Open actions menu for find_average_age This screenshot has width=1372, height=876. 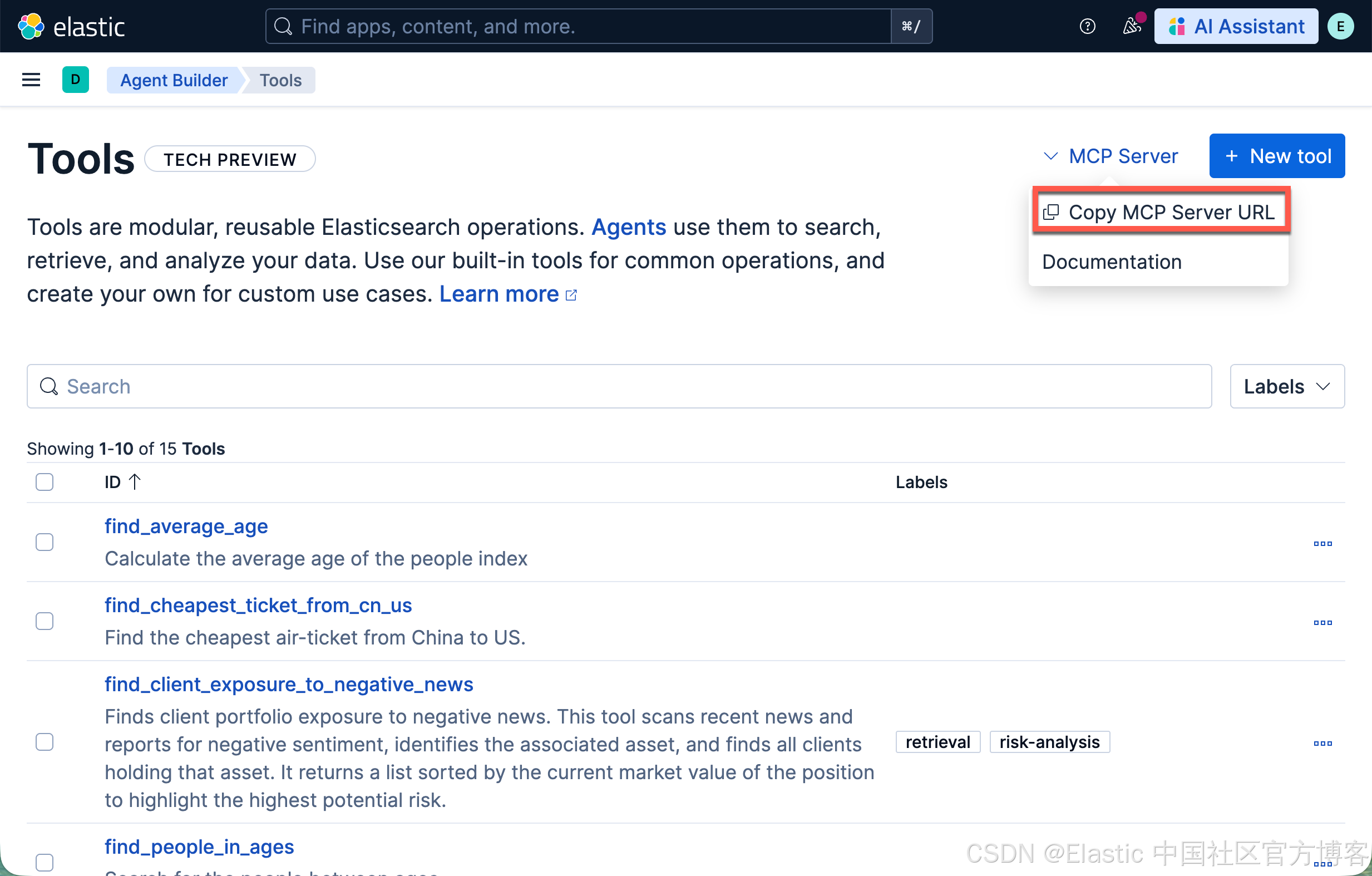[1322, 543]
